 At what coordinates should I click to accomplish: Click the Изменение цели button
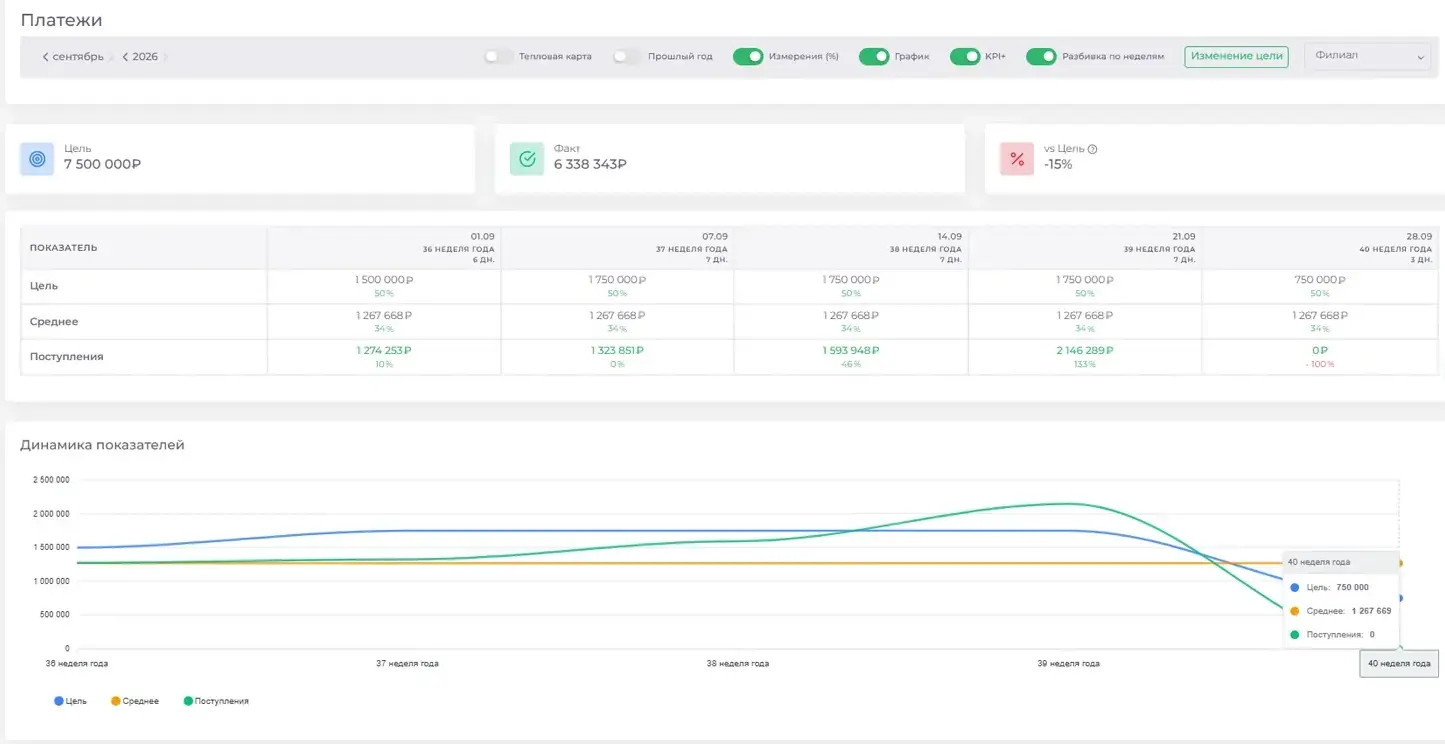(1236, 57)
